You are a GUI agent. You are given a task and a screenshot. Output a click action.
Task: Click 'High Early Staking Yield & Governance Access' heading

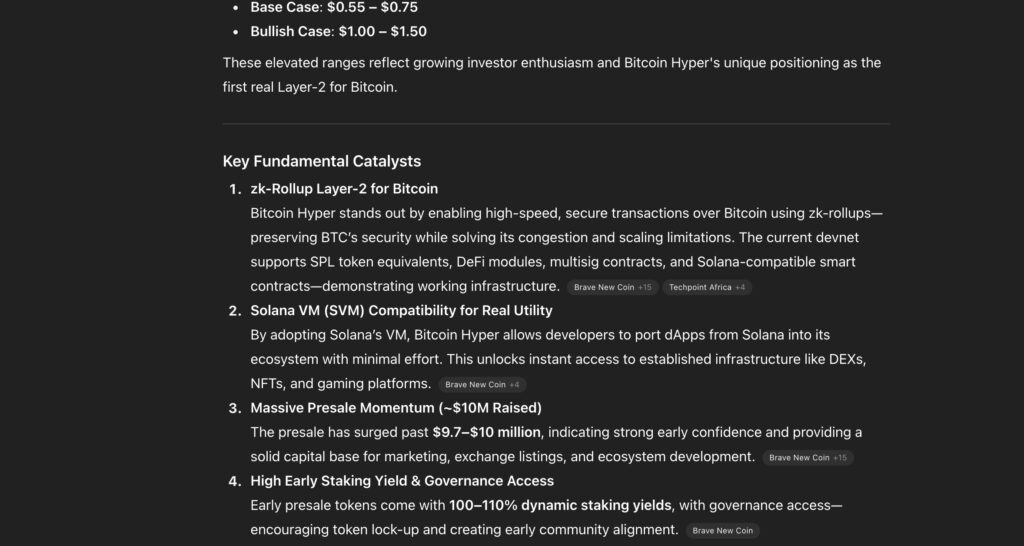coord(402,481)
